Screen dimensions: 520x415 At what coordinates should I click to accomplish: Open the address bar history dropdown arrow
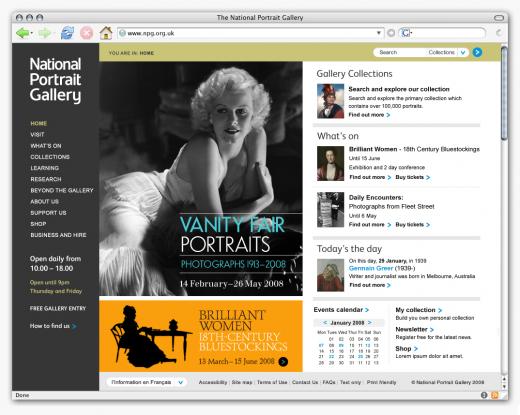point(379,33)
